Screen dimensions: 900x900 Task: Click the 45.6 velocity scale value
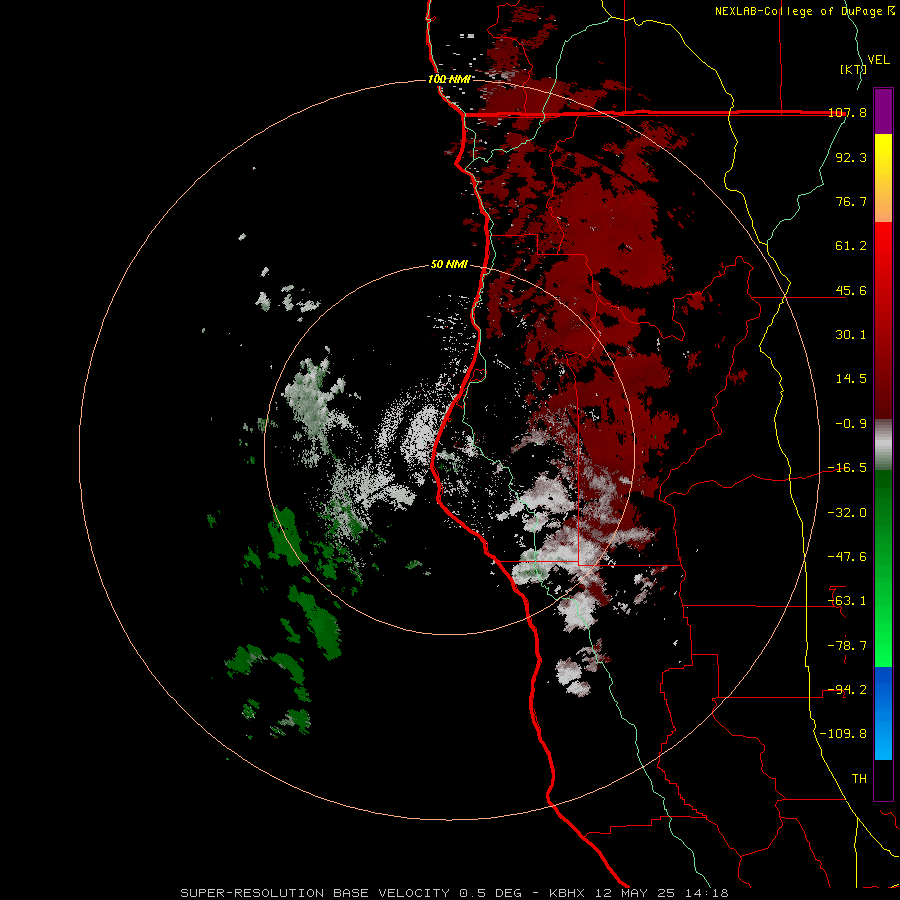coord(851,290)
